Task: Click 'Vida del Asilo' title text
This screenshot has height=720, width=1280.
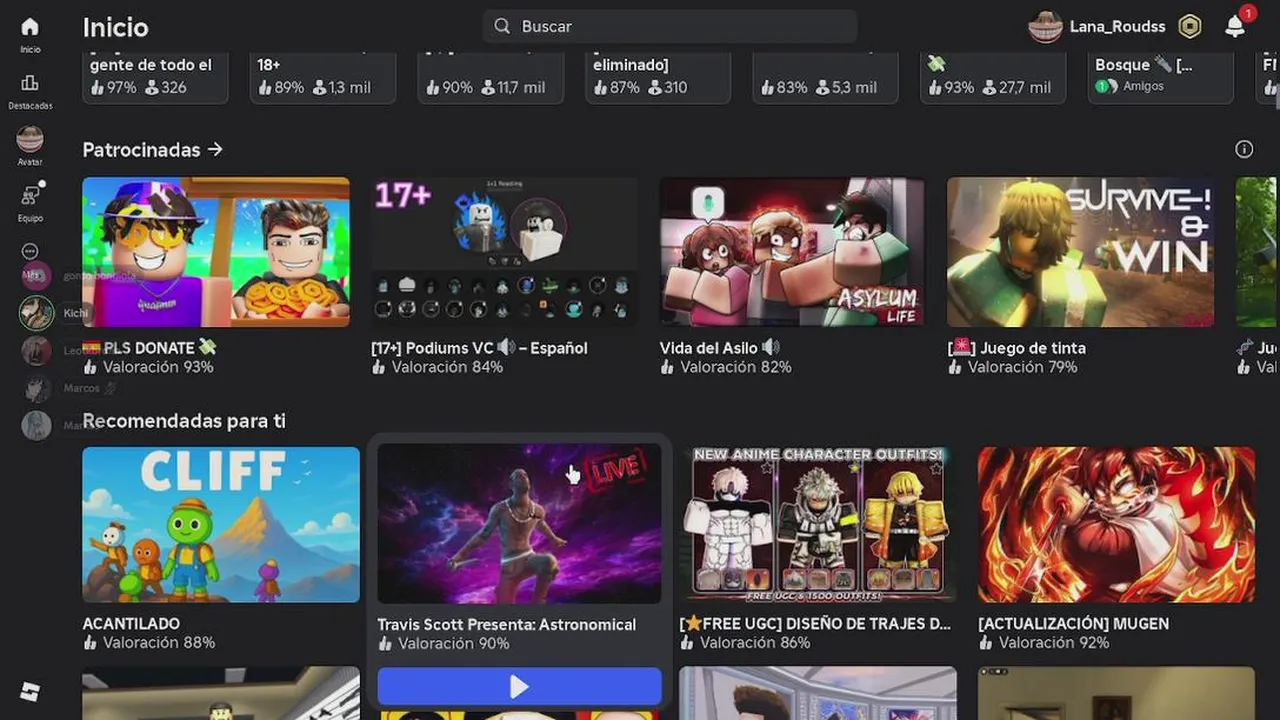Action: point(719,348)
